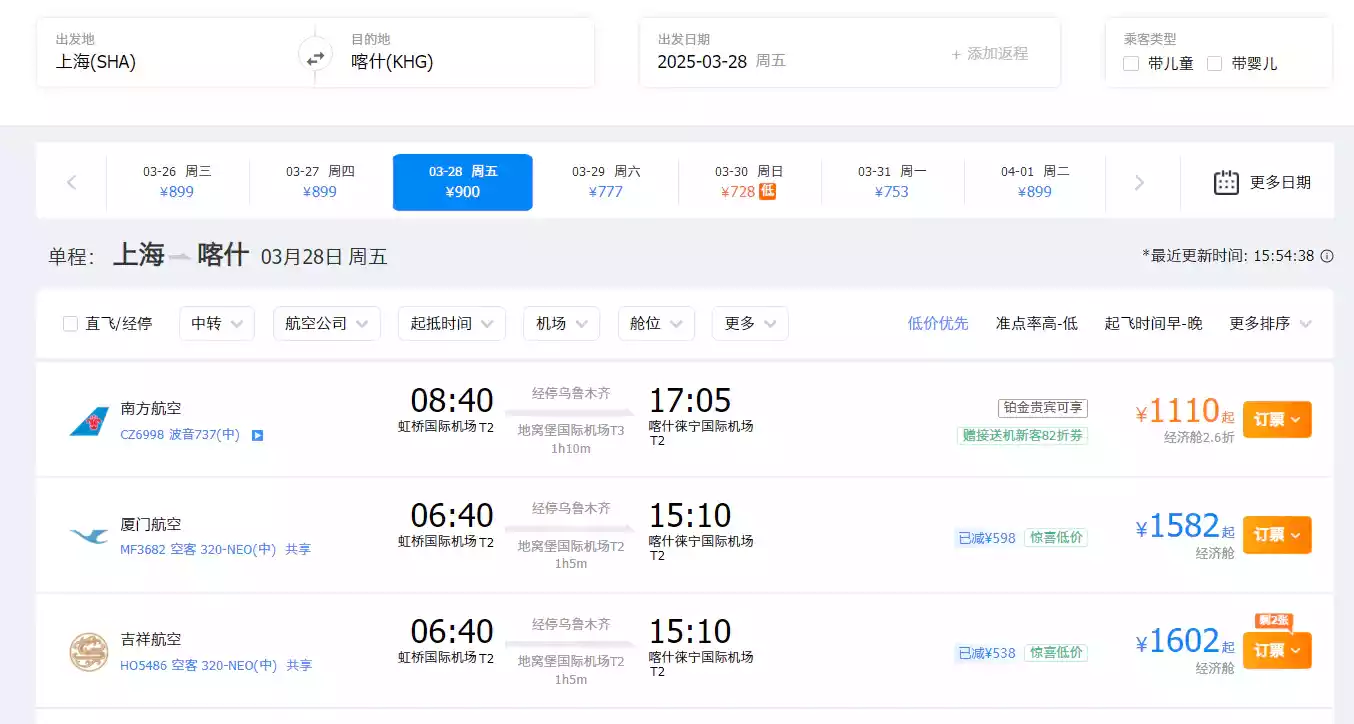Viewport: 1354px width, 724px height.
Task: Click the swap departure and destination icon
Action: pyautogui.click(x=315, y=58)
